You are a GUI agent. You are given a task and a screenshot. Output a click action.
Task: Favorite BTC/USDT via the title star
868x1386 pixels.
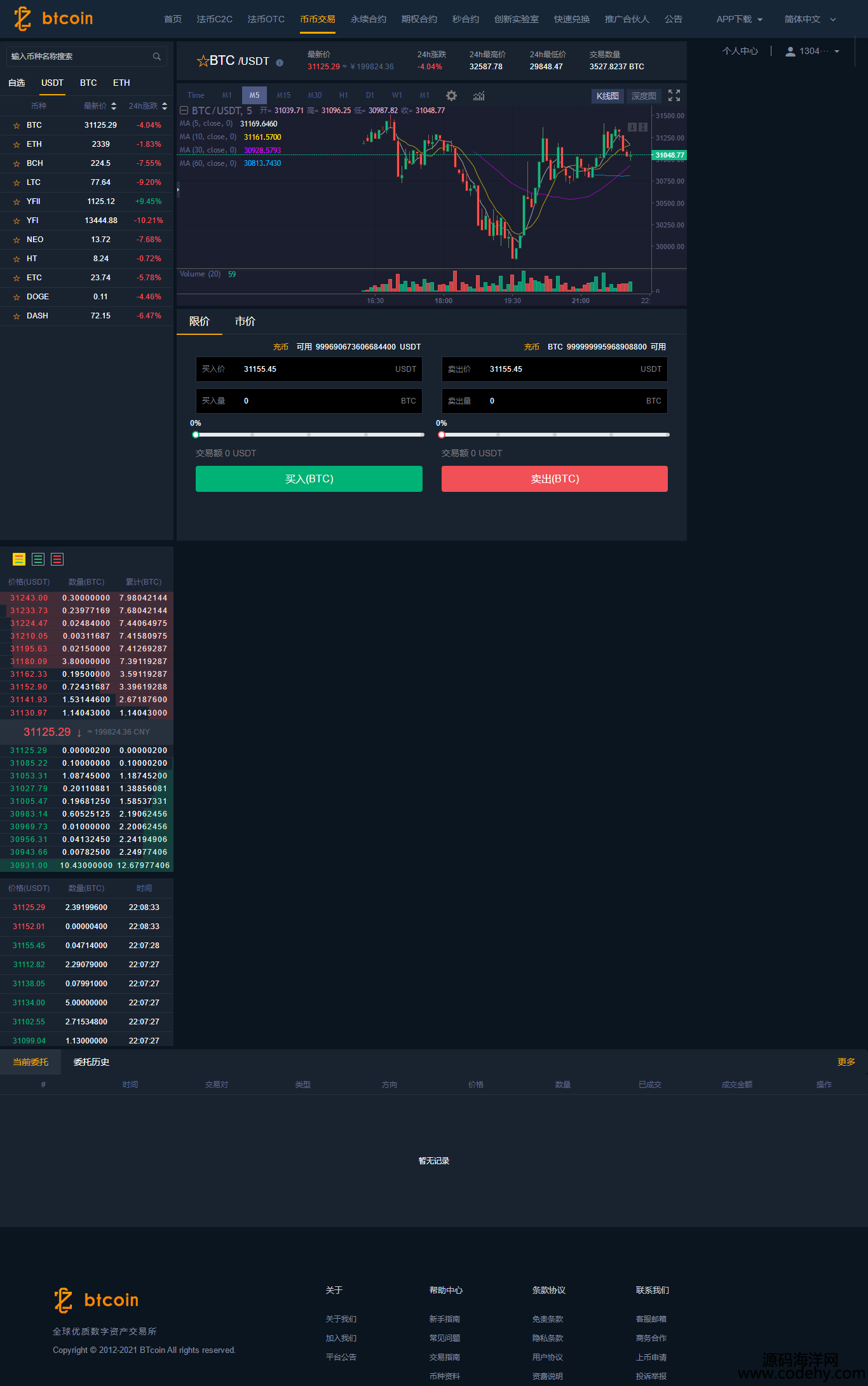pyautogui.click(x=203, y=61)
